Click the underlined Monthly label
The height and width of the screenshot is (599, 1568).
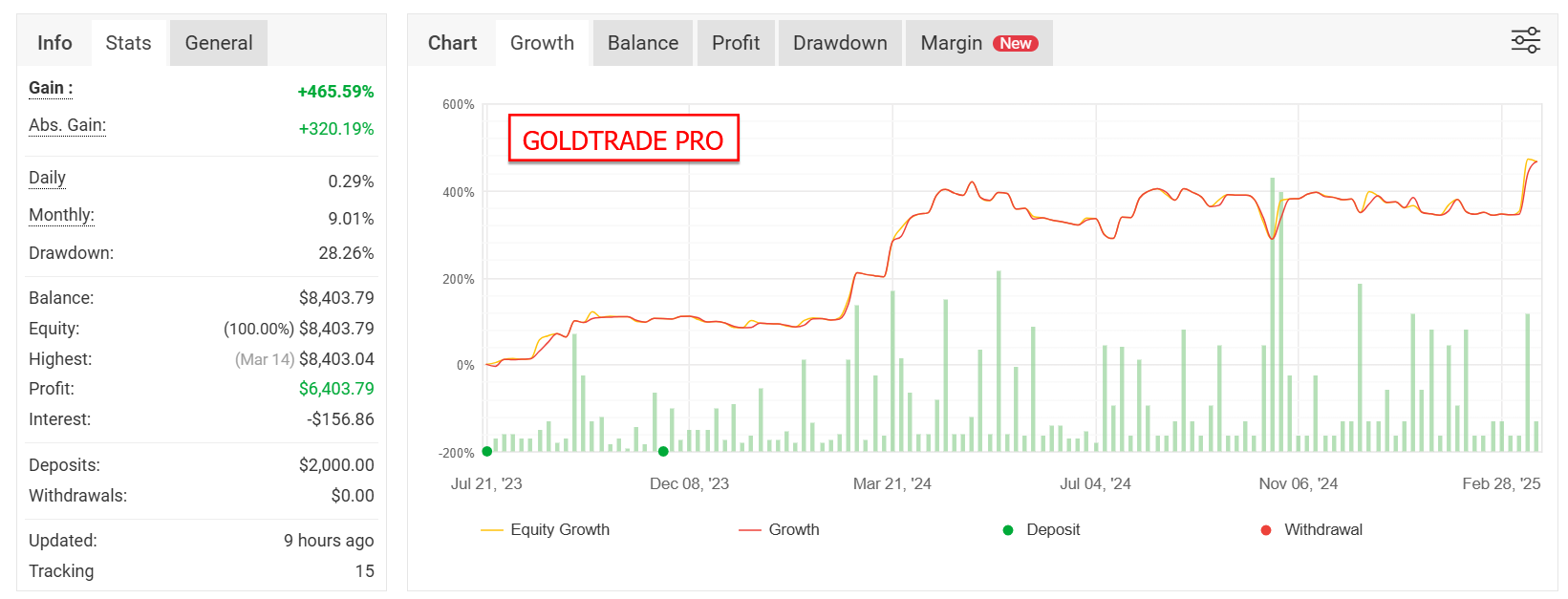tap(61, 215)
